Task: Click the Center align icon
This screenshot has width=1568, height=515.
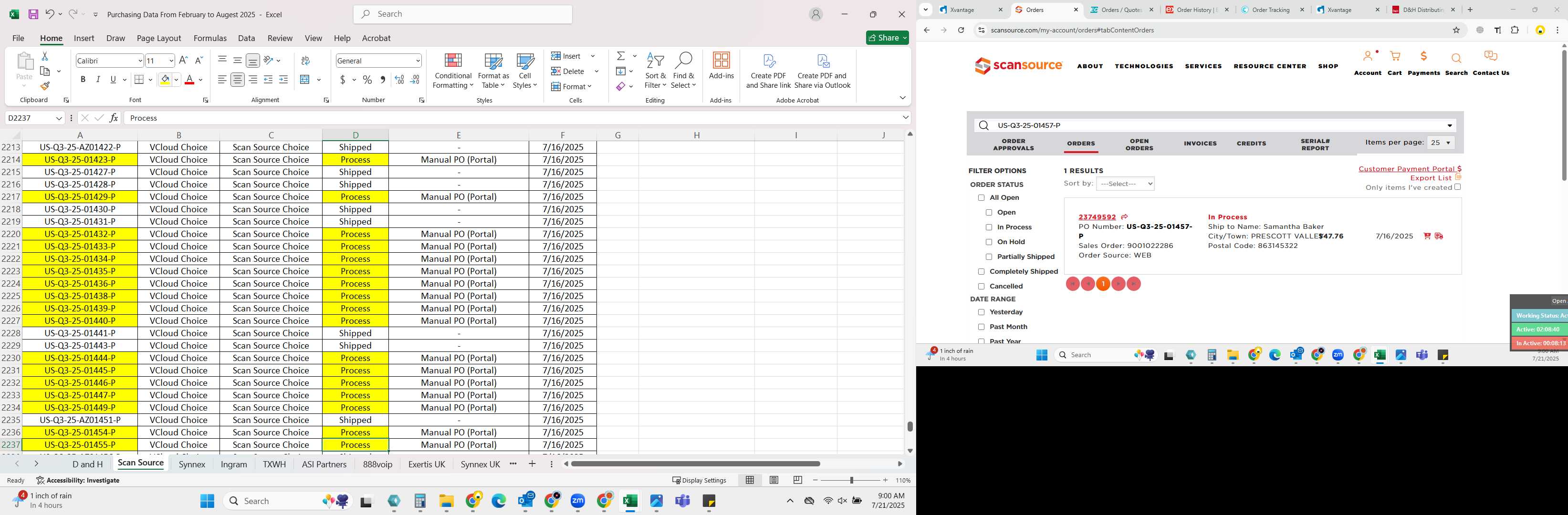Action: (237, 80)
